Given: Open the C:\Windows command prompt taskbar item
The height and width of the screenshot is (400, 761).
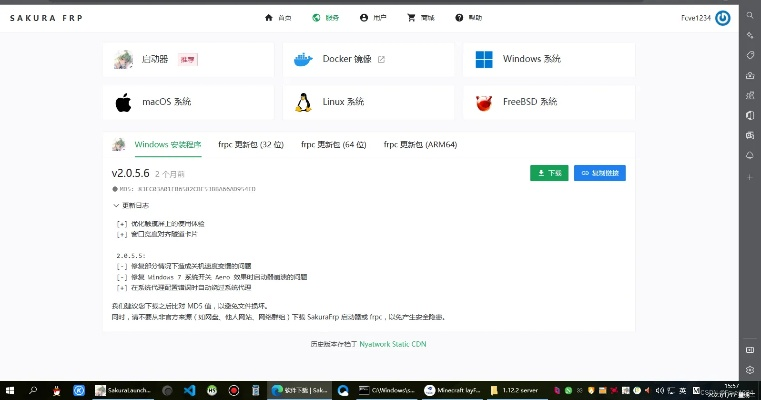Looking at the screenshot, I should click(387, 390).
